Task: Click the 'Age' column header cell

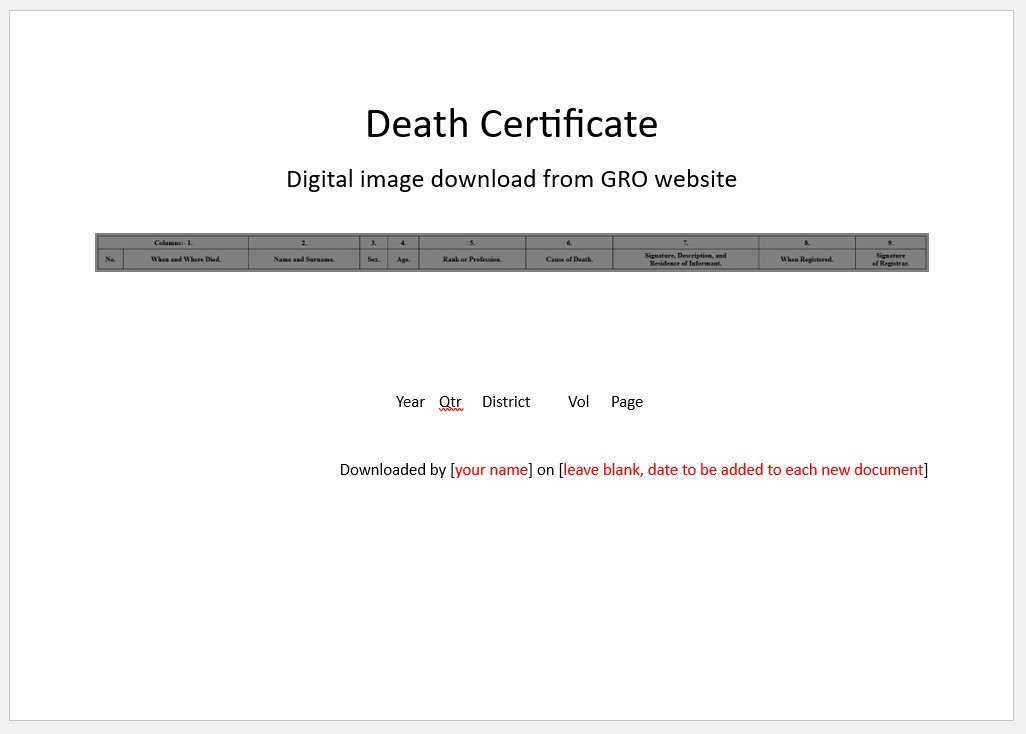Action: pos(403,260)
